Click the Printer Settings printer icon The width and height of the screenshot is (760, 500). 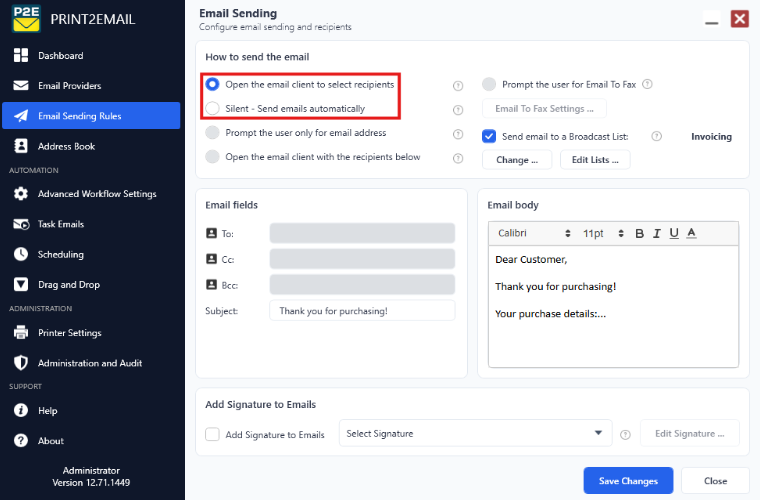(x=21, y=332)
